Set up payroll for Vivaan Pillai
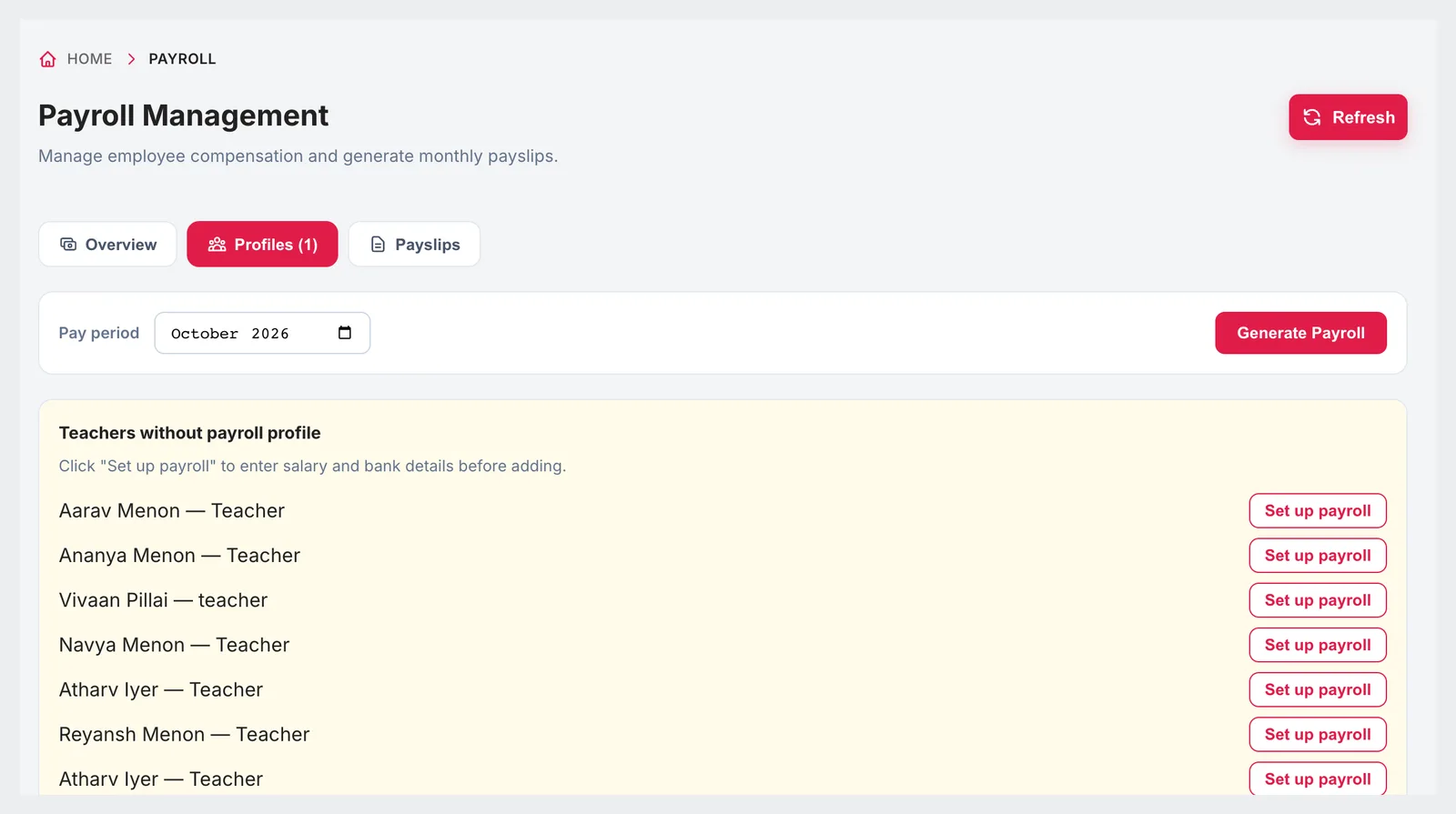Viewport: 1456px width, 814px height. pos(1318,600)
